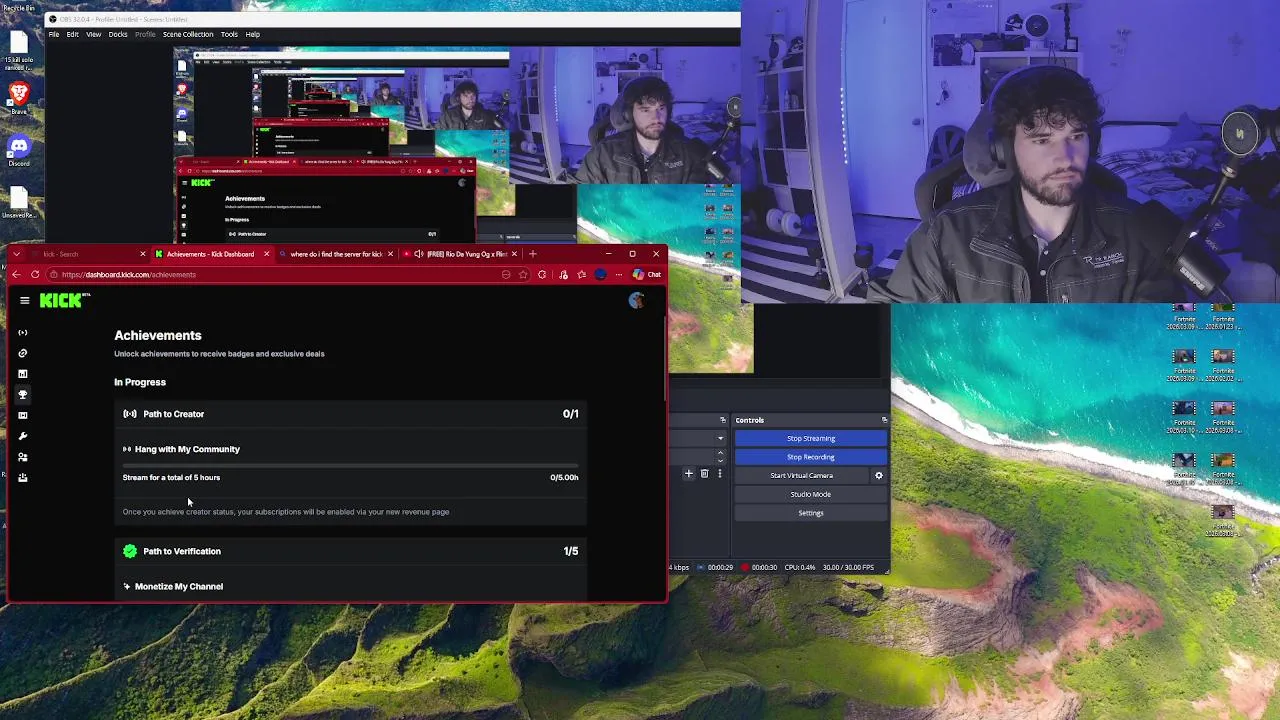Expand the Path to Creator achievement

[350, 414]
